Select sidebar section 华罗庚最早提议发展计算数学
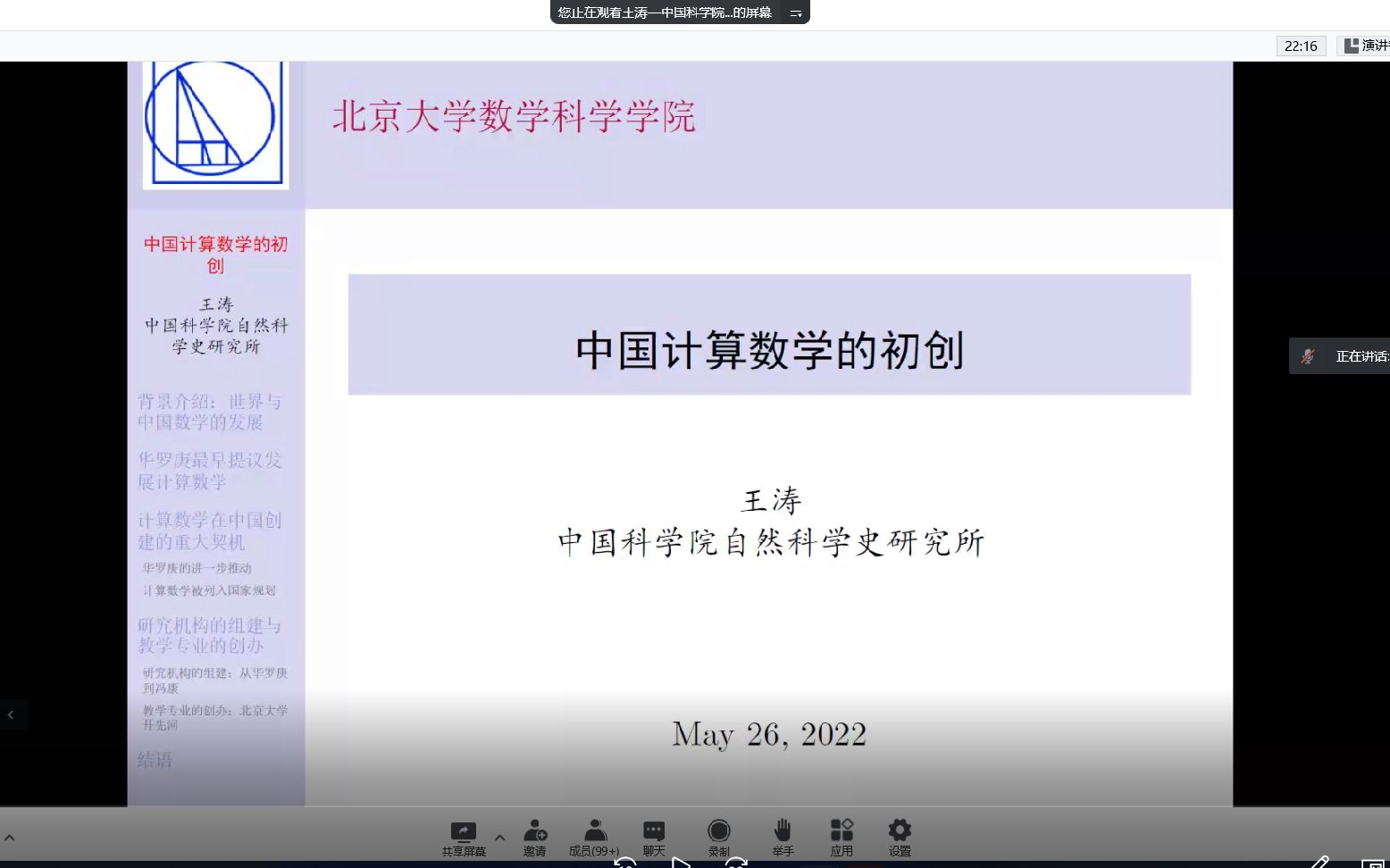 pyautogui.click(x=209, y=471)
